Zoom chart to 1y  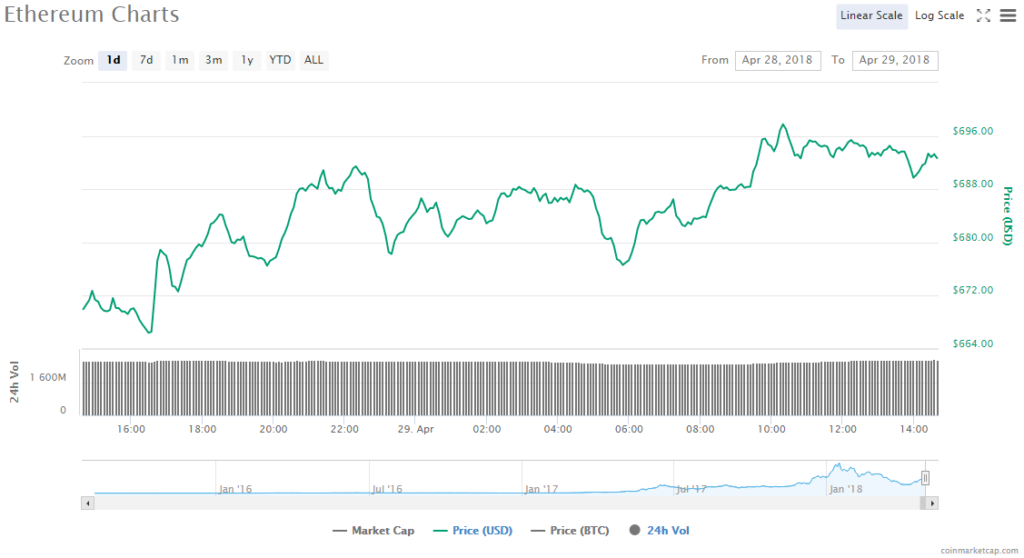coord(247,60)
